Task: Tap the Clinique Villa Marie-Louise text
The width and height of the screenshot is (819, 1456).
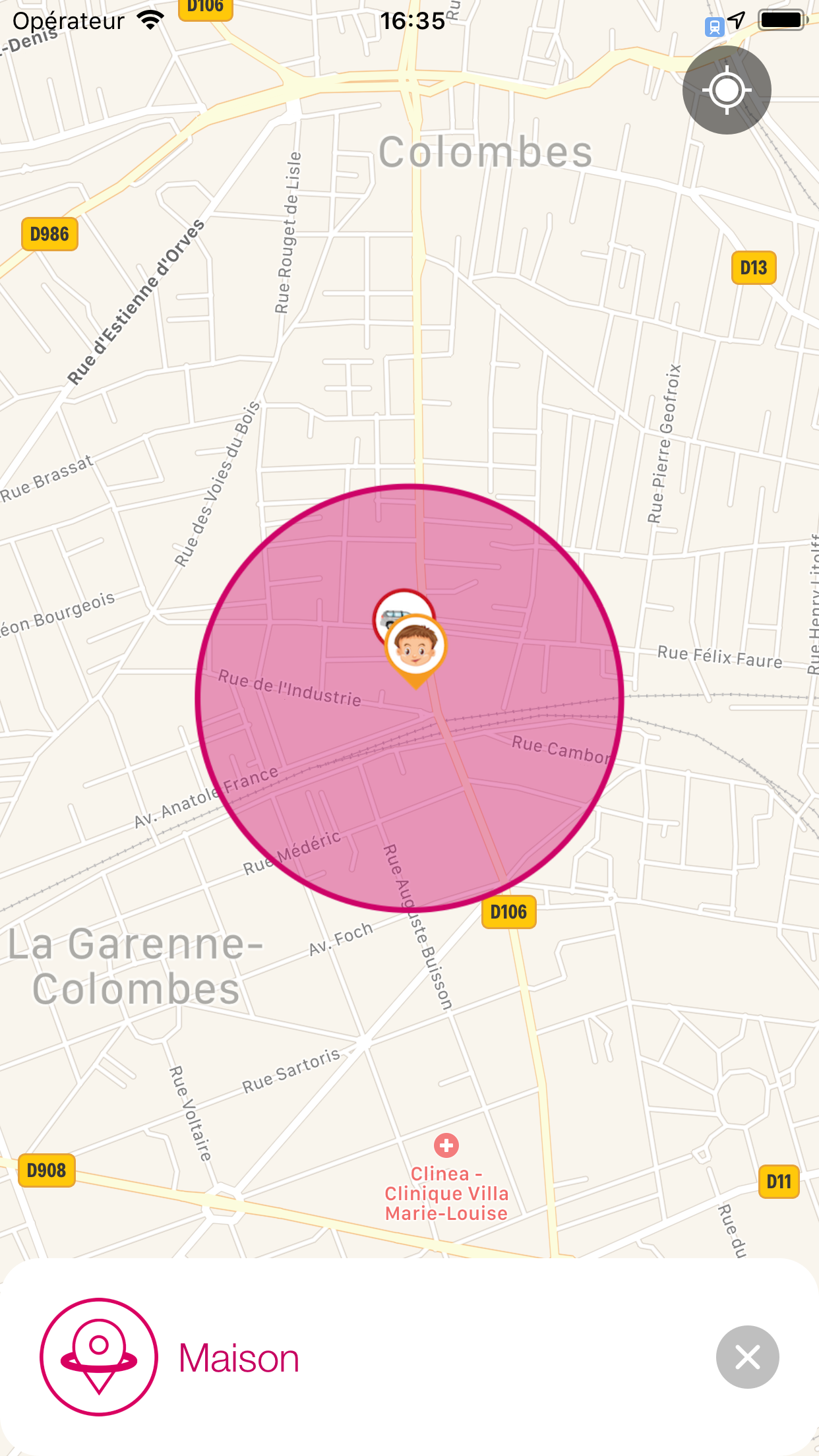Action: click(446, 1203)
